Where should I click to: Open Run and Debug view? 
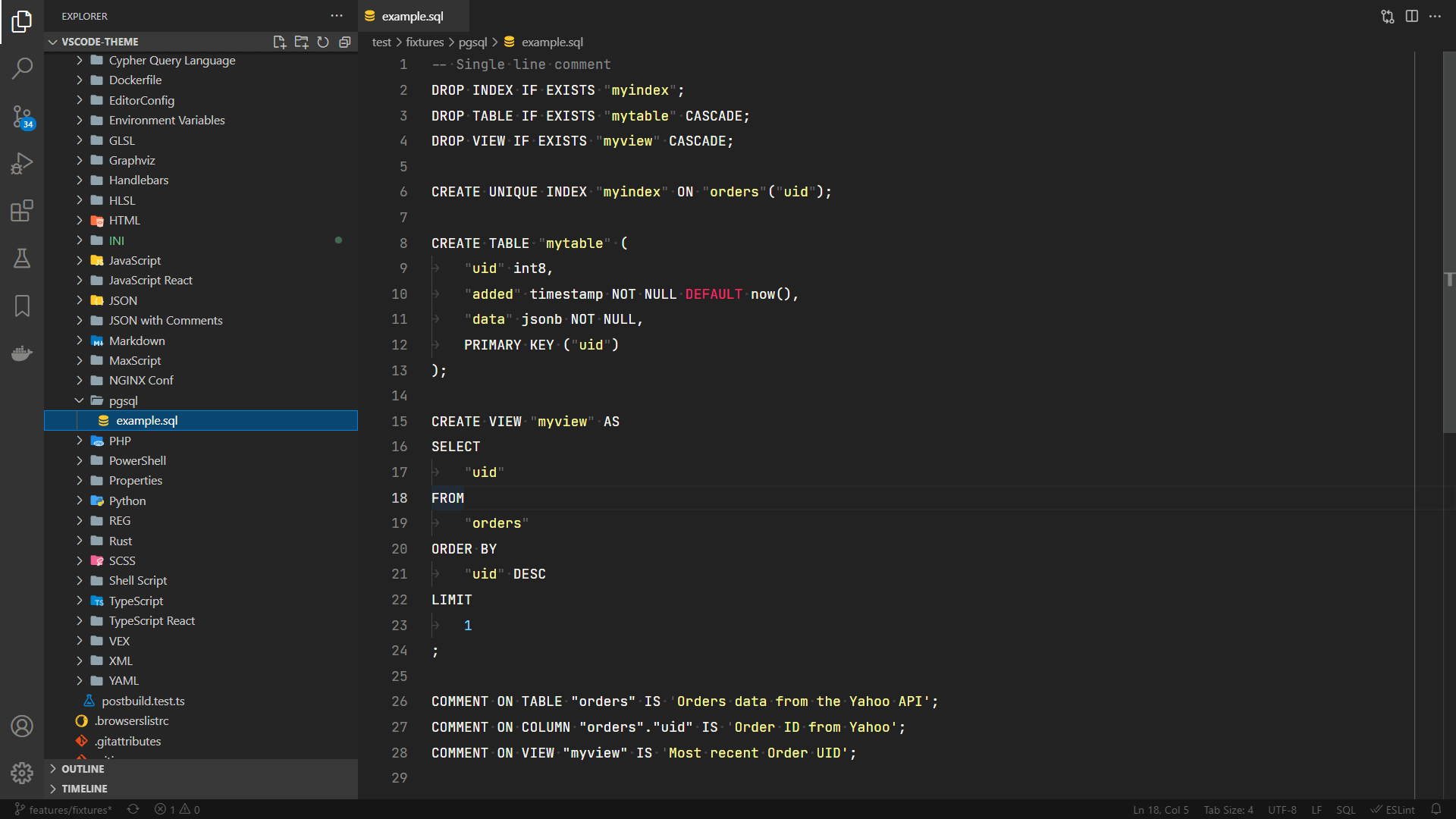22,163
